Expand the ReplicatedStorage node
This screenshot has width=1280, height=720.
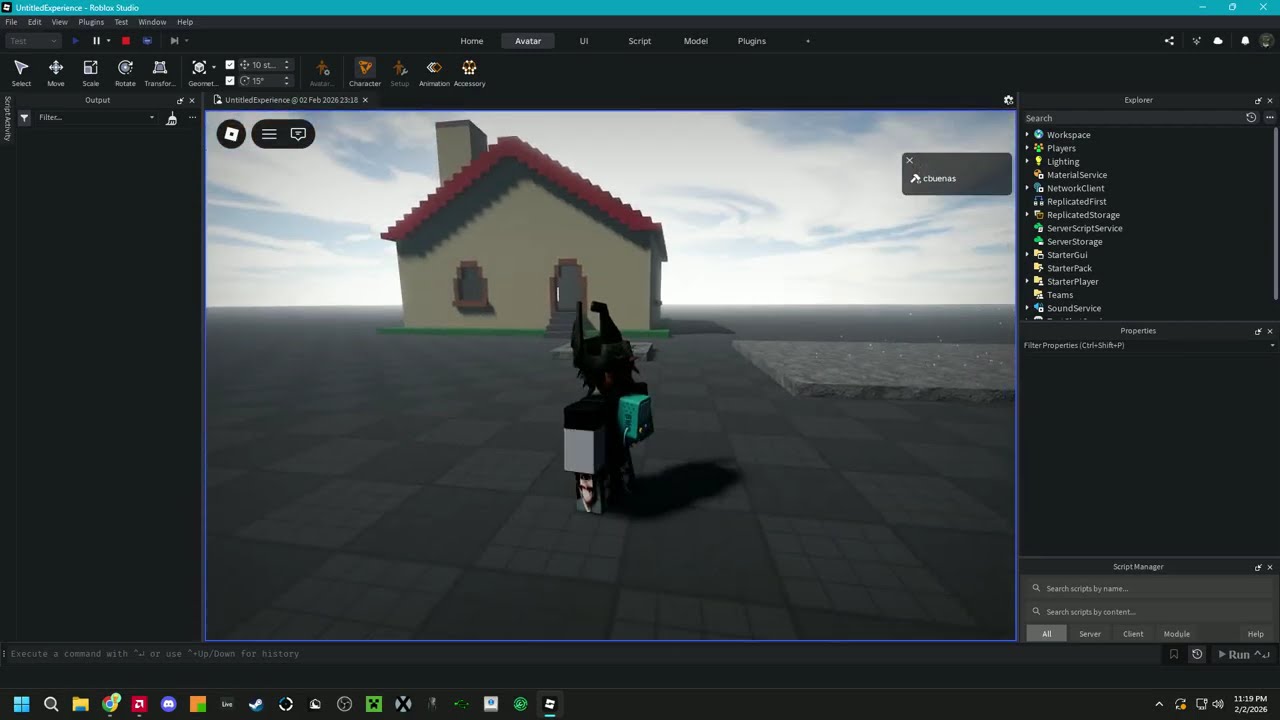click(x=1027, y=215)
